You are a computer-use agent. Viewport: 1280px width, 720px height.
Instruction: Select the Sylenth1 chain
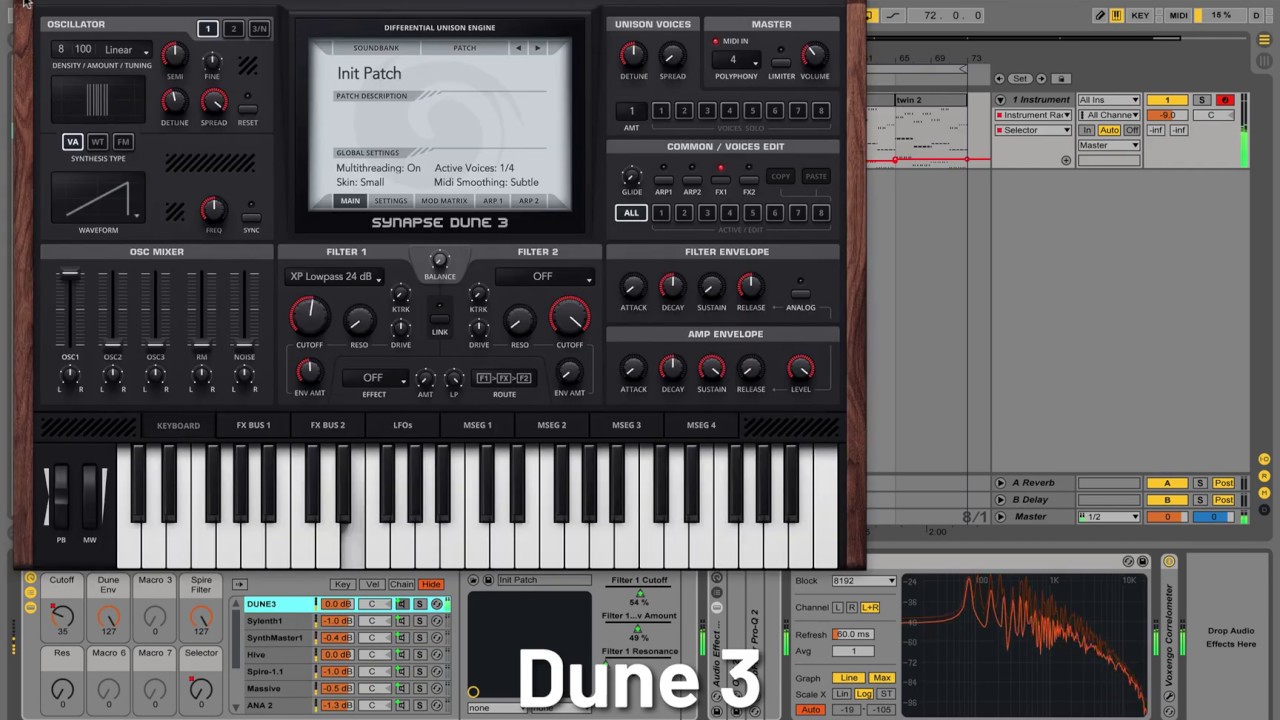click(280, 621)
